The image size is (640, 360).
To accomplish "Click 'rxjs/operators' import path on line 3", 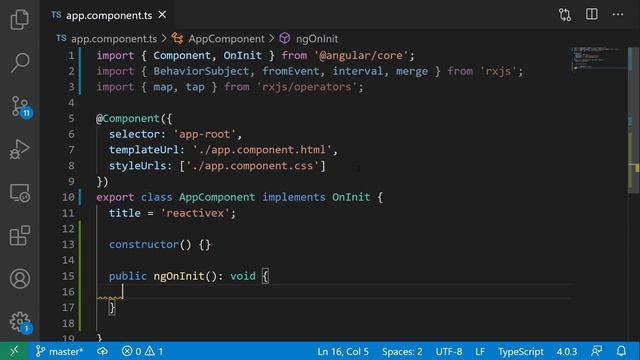I will click(307, 87).
